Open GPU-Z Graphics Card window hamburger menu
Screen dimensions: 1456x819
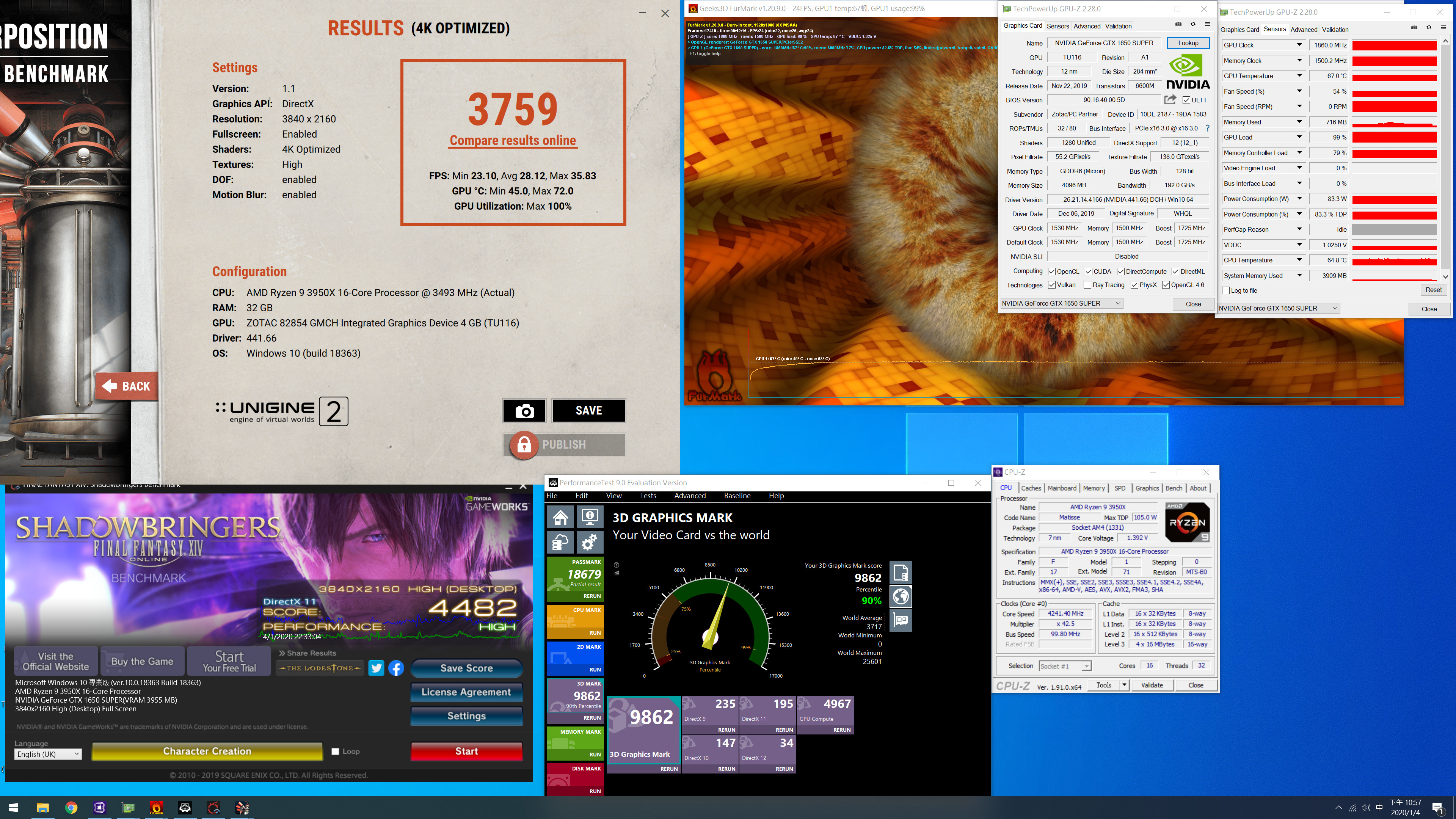point(1207,24)
